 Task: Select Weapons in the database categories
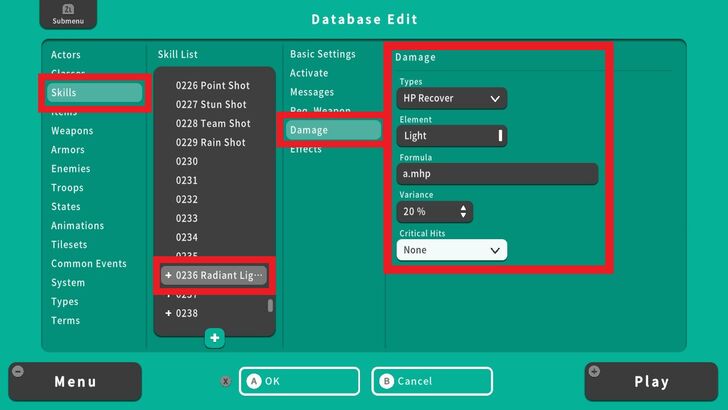[x=72, y=131]
